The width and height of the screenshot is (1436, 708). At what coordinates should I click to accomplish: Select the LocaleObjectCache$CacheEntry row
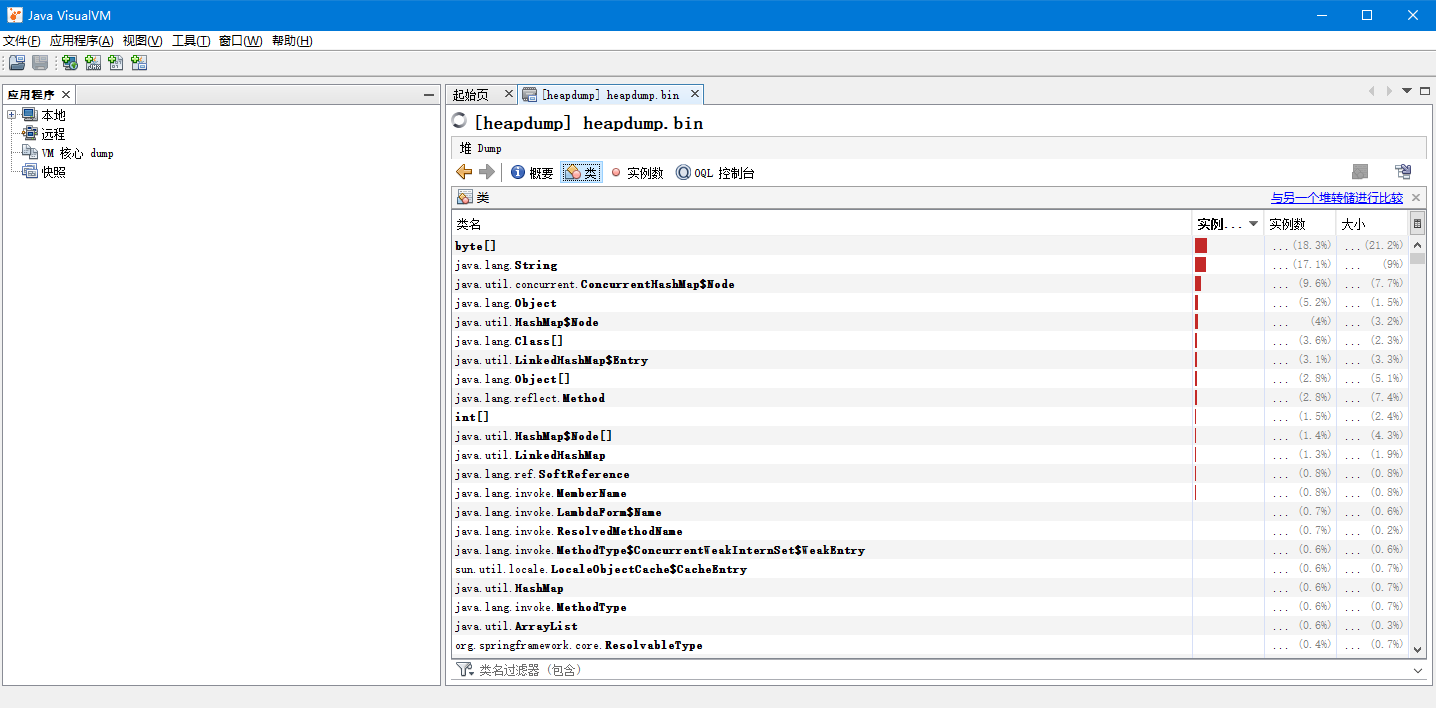tap(930, 569)
